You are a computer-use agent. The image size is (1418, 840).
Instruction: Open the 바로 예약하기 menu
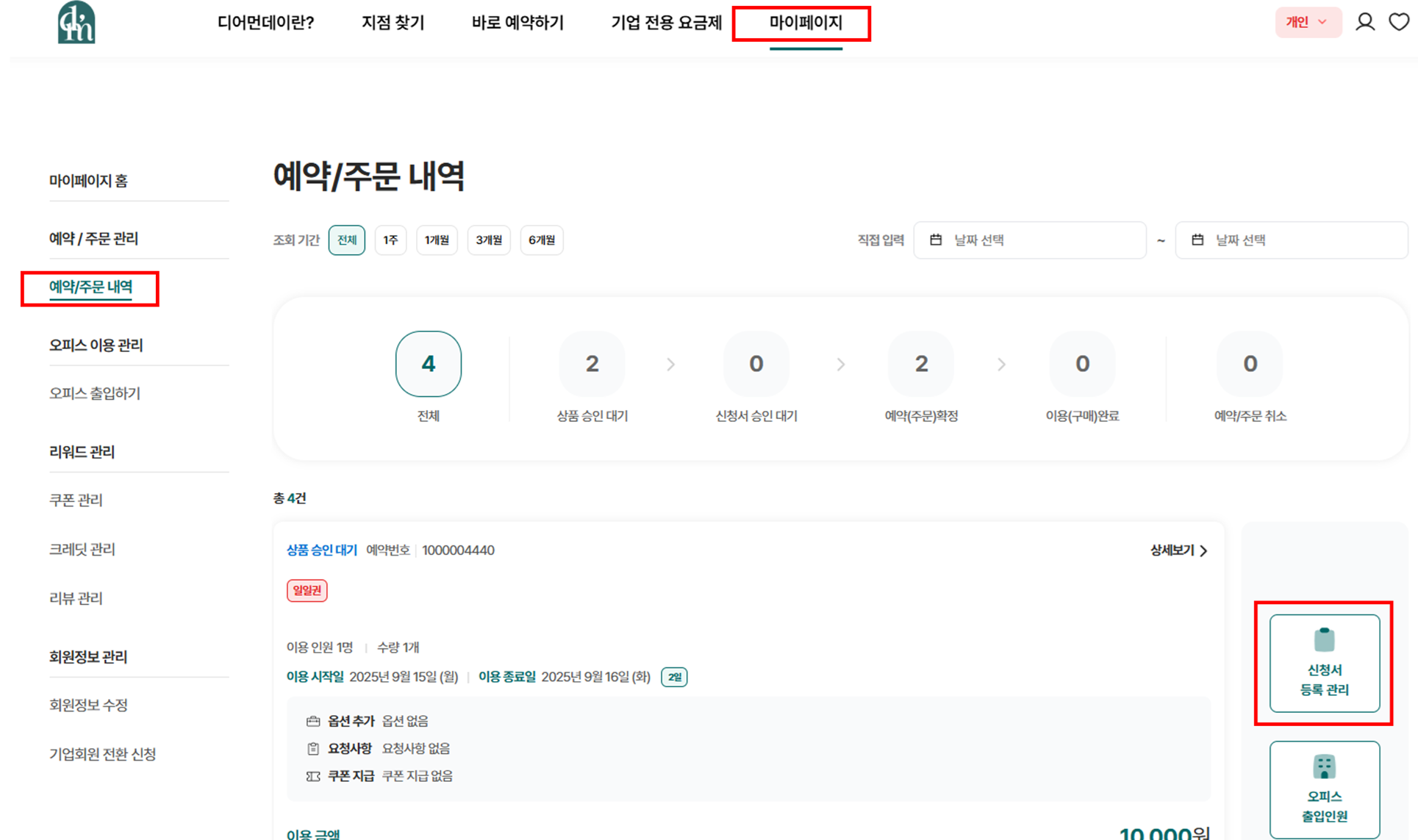tap(518, 23)
